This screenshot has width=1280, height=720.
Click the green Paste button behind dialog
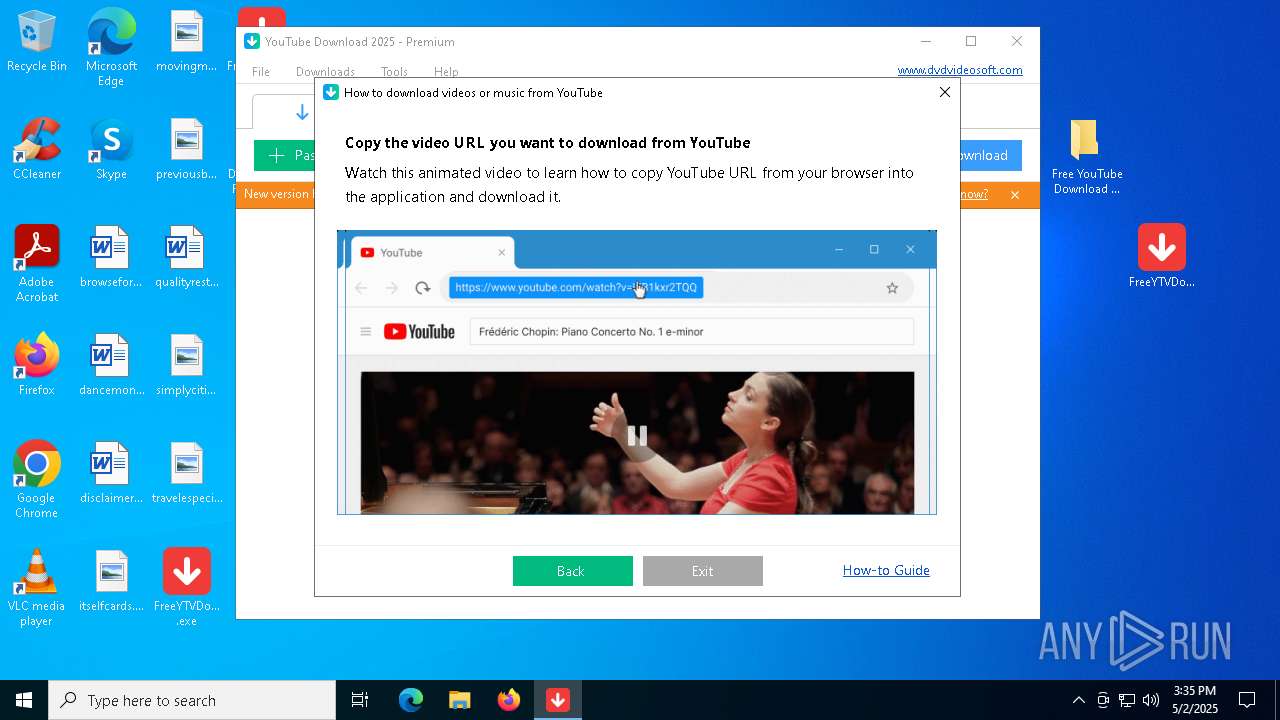(284, 155)
